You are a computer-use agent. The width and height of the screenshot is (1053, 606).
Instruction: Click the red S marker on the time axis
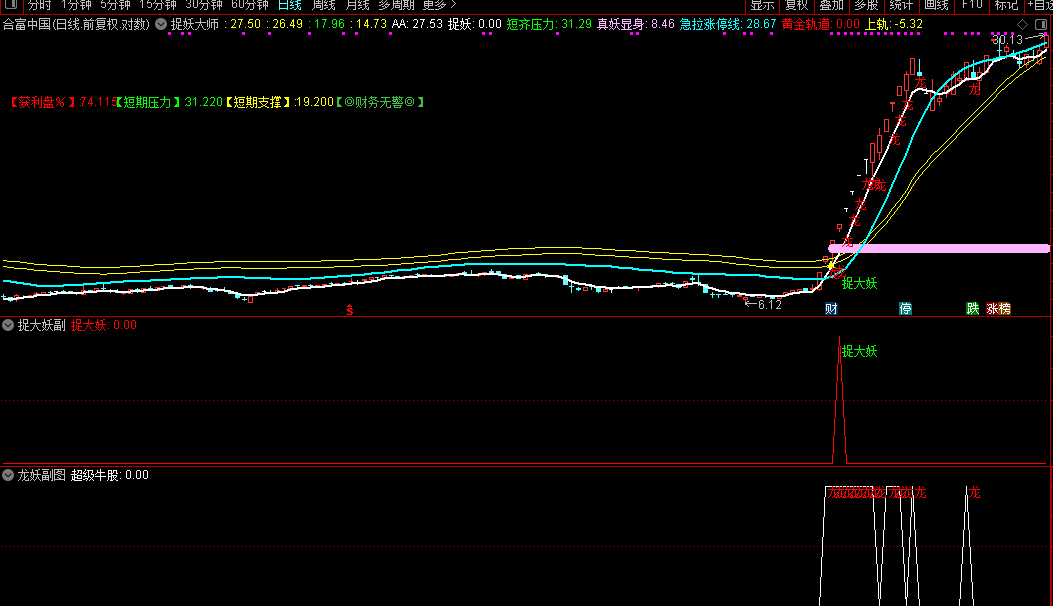pos(350,310)
